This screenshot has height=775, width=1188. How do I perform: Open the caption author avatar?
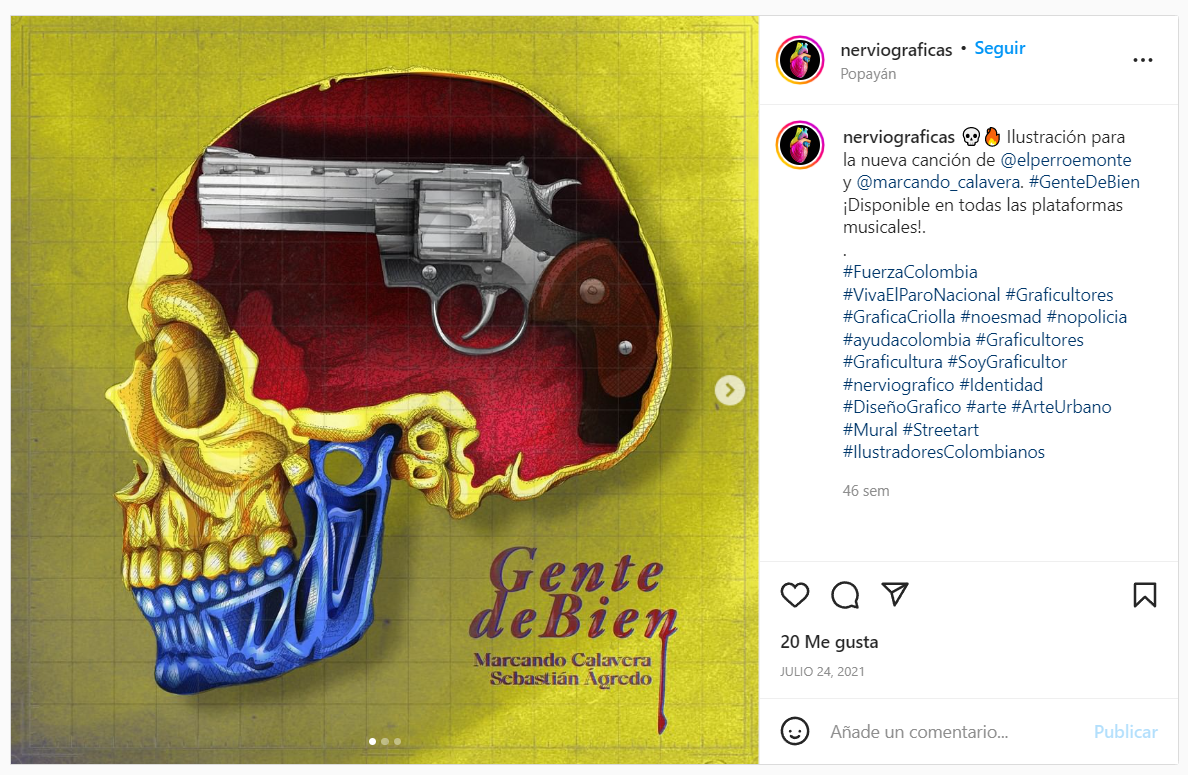coord(800,145)
